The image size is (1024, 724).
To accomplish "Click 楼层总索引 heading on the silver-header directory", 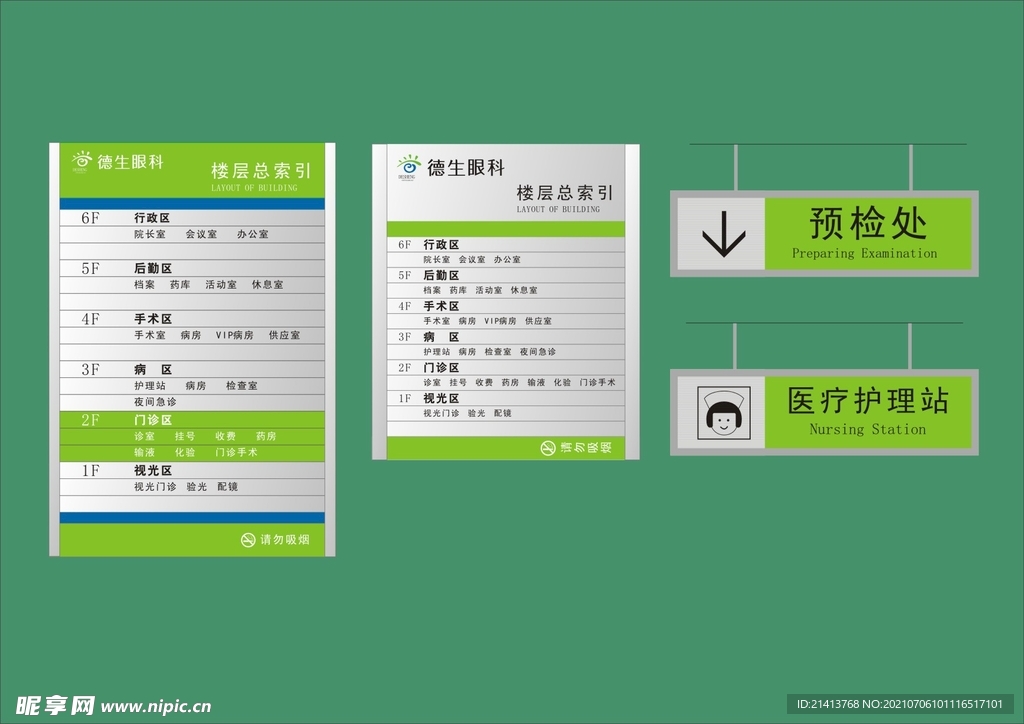I will click(x=565, y=193).
